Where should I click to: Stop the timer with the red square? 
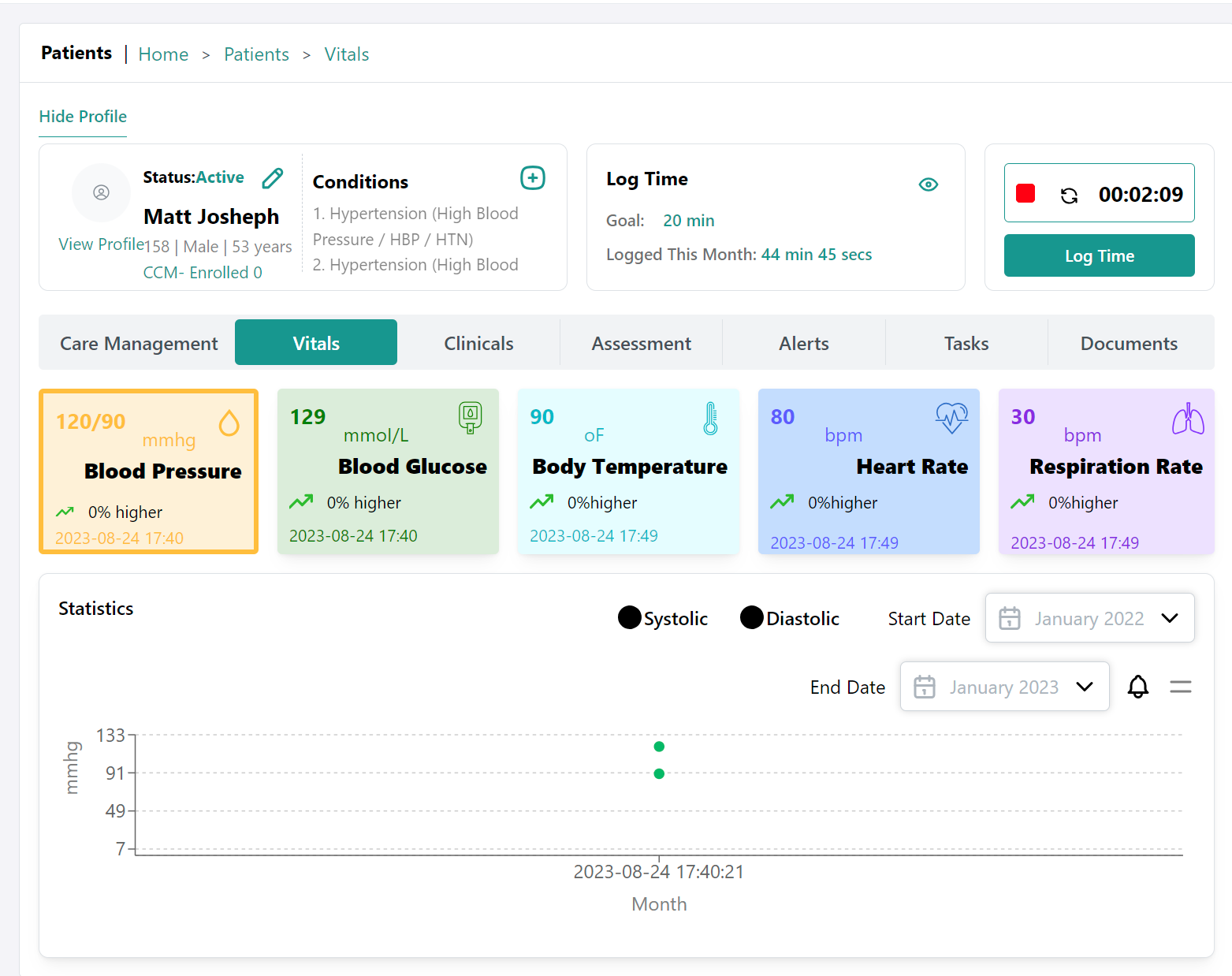click(x=1025, y=194)
